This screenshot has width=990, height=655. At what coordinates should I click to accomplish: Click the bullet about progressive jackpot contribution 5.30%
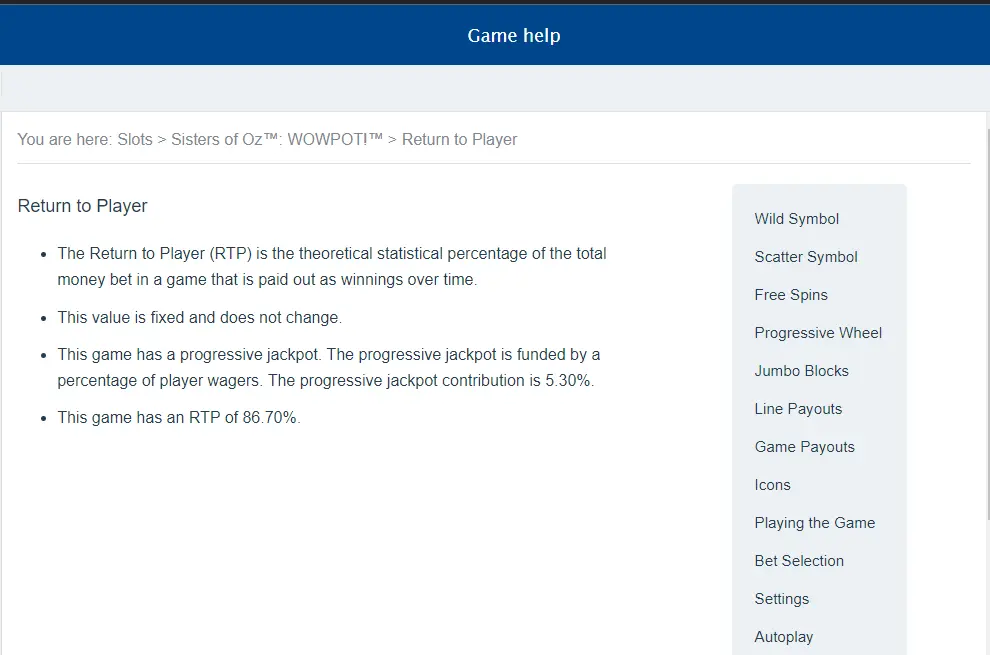pyautogui.click(x=328, y=367)
